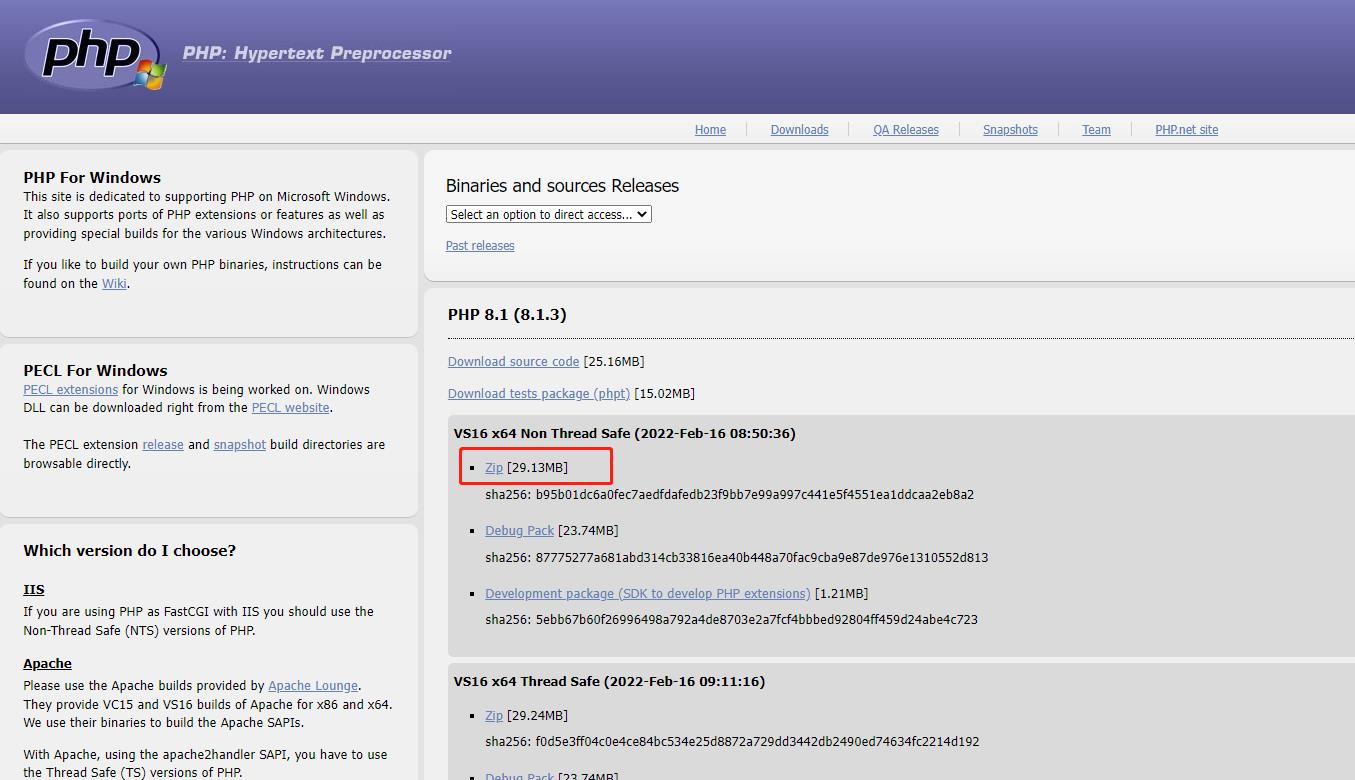Click the PECL For Windows heading
1355x780 pixels.
(x=96, y=371)
